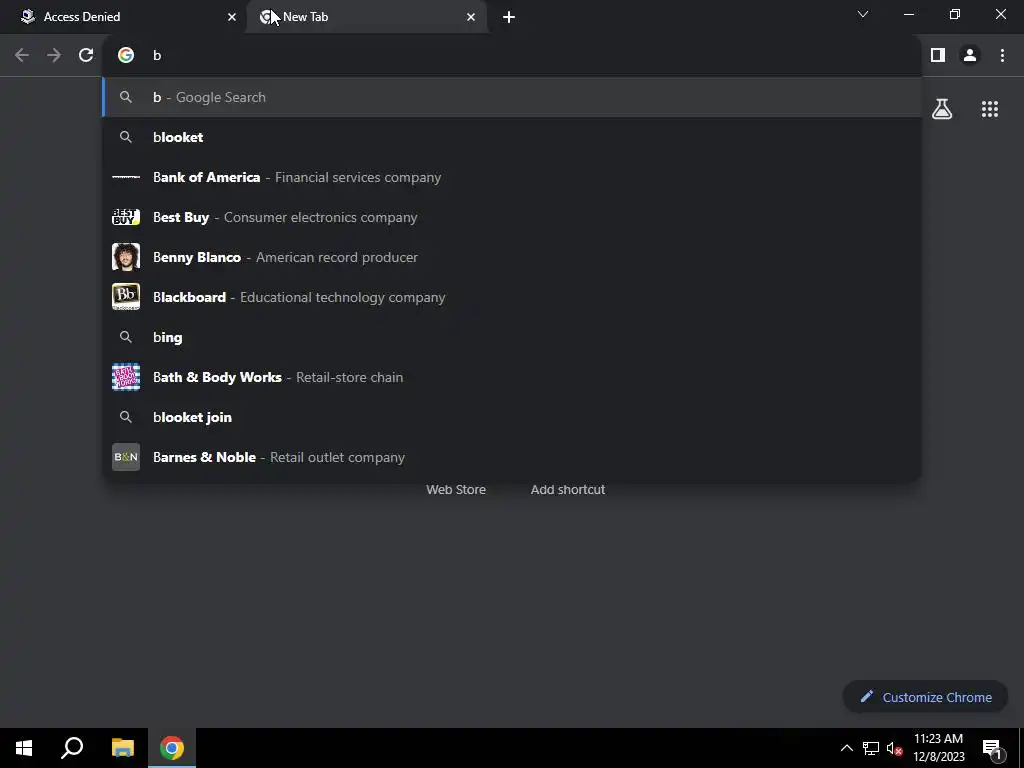Select the New Tab tab
The width and height of the screenshot is (1024, 768).
(366, 17)
